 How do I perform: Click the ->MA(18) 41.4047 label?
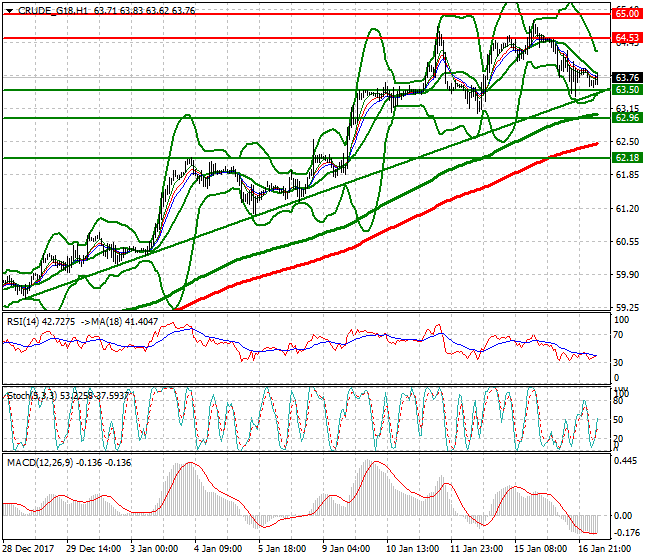click(119, 322)
